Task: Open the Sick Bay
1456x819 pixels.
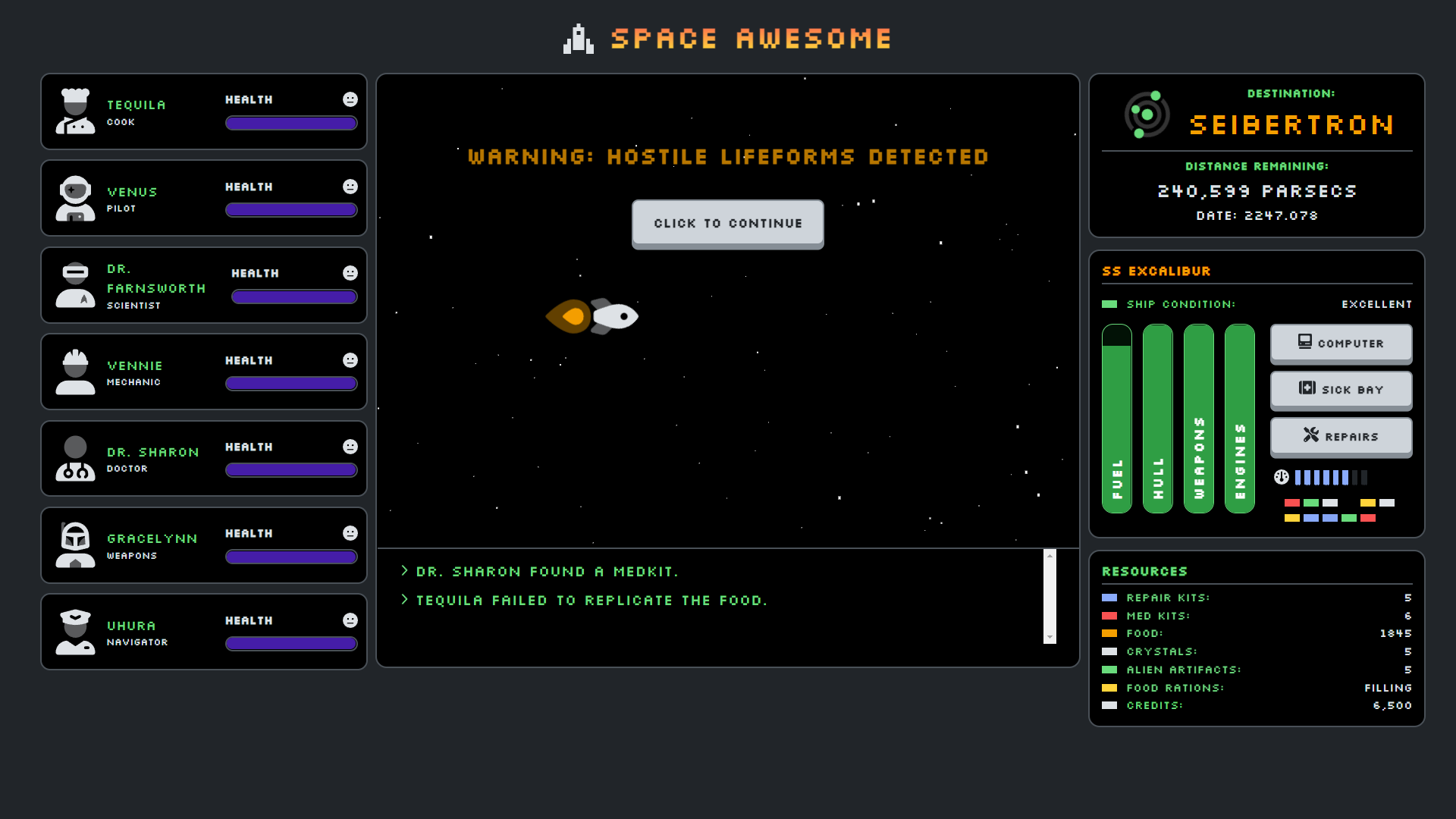Action: 1340,390
